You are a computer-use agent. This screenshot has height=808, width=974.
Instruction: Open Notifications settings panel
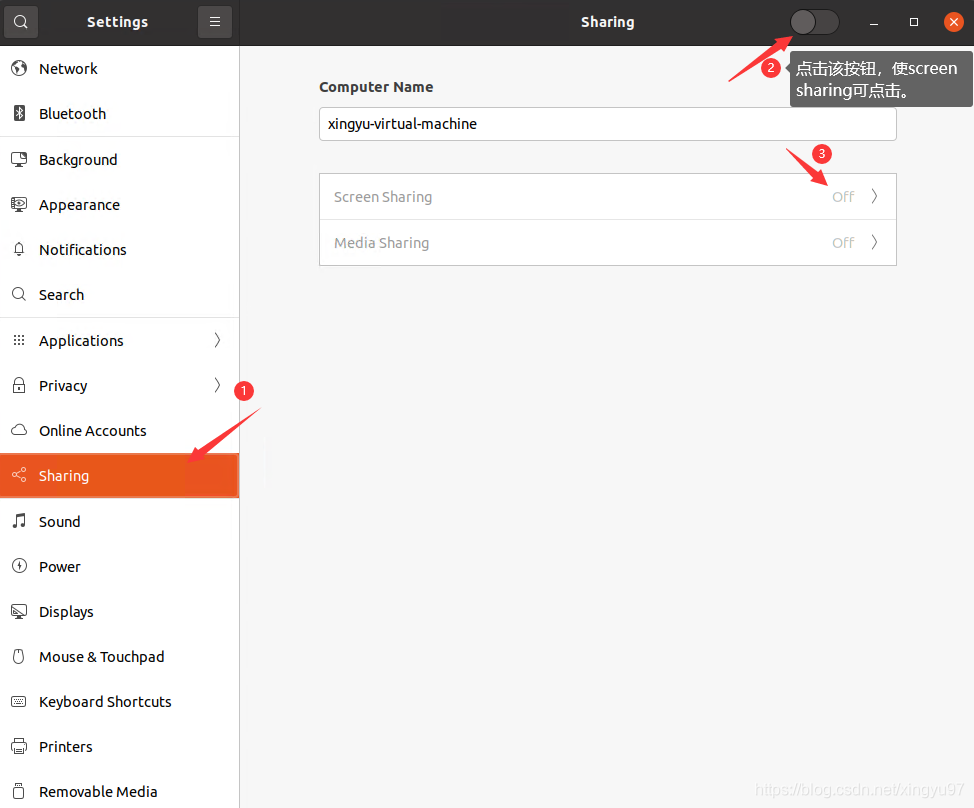pyautogui.click(x=119, y=250)
